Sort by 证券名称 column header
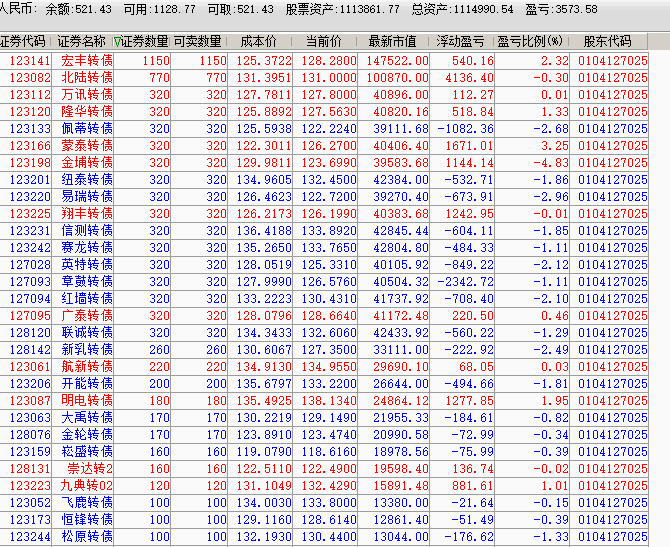Screen dimensions: 670x547 click(82, 41)
